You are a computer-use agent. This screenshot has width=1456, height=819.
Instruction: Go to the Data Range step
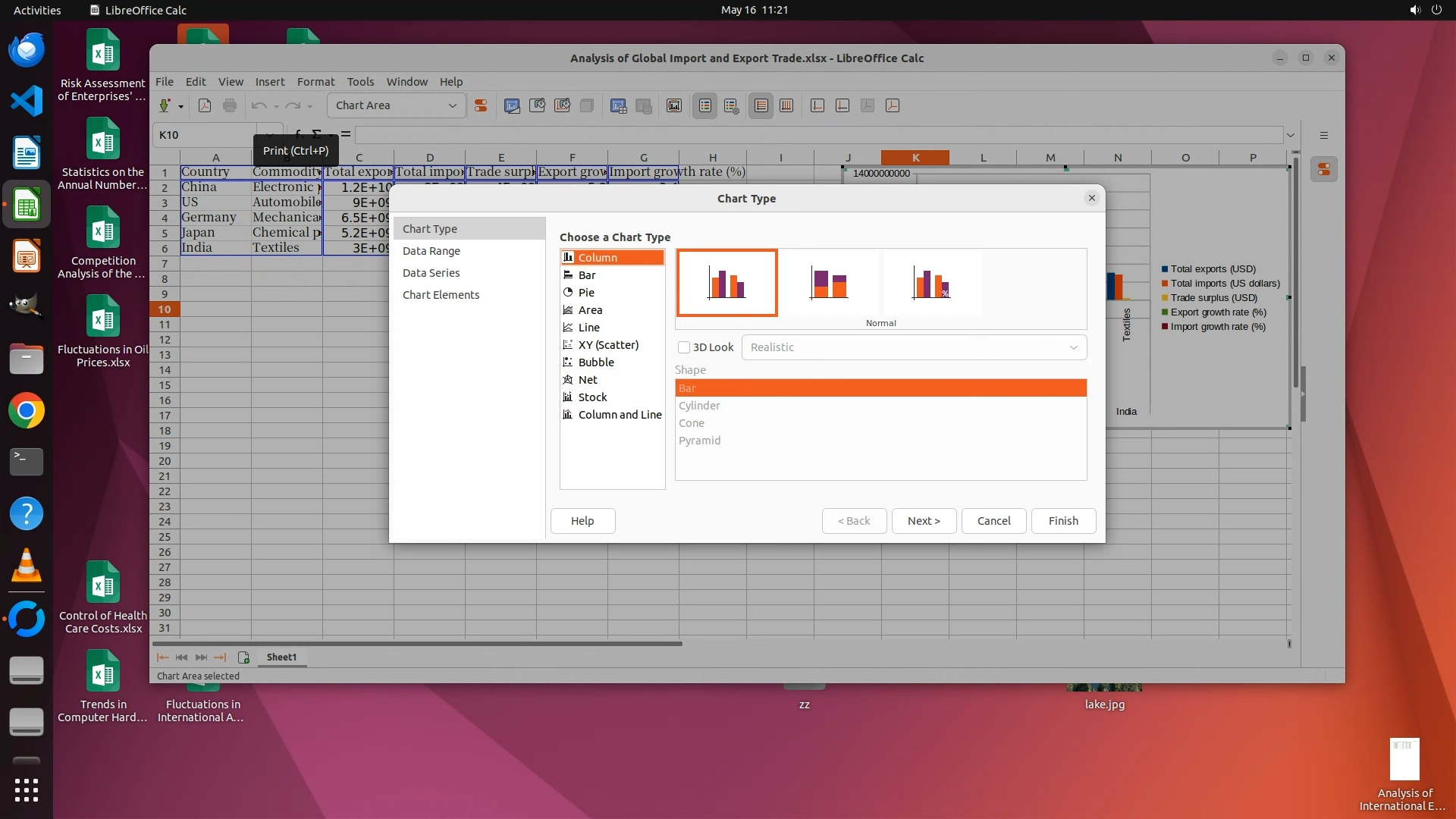coord(431,251)
